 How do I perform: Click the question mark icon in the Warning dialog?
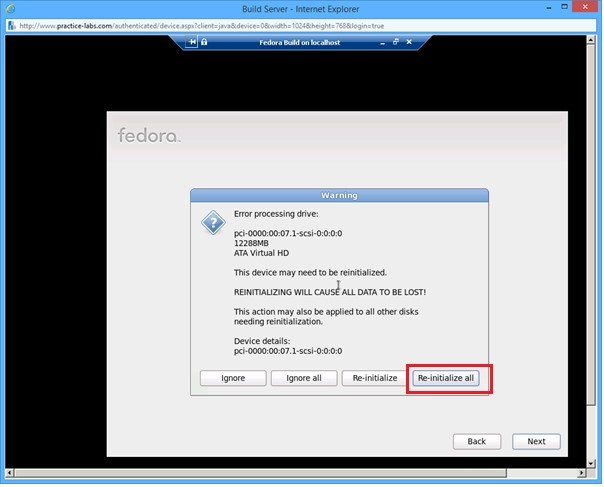coord(213,222)
